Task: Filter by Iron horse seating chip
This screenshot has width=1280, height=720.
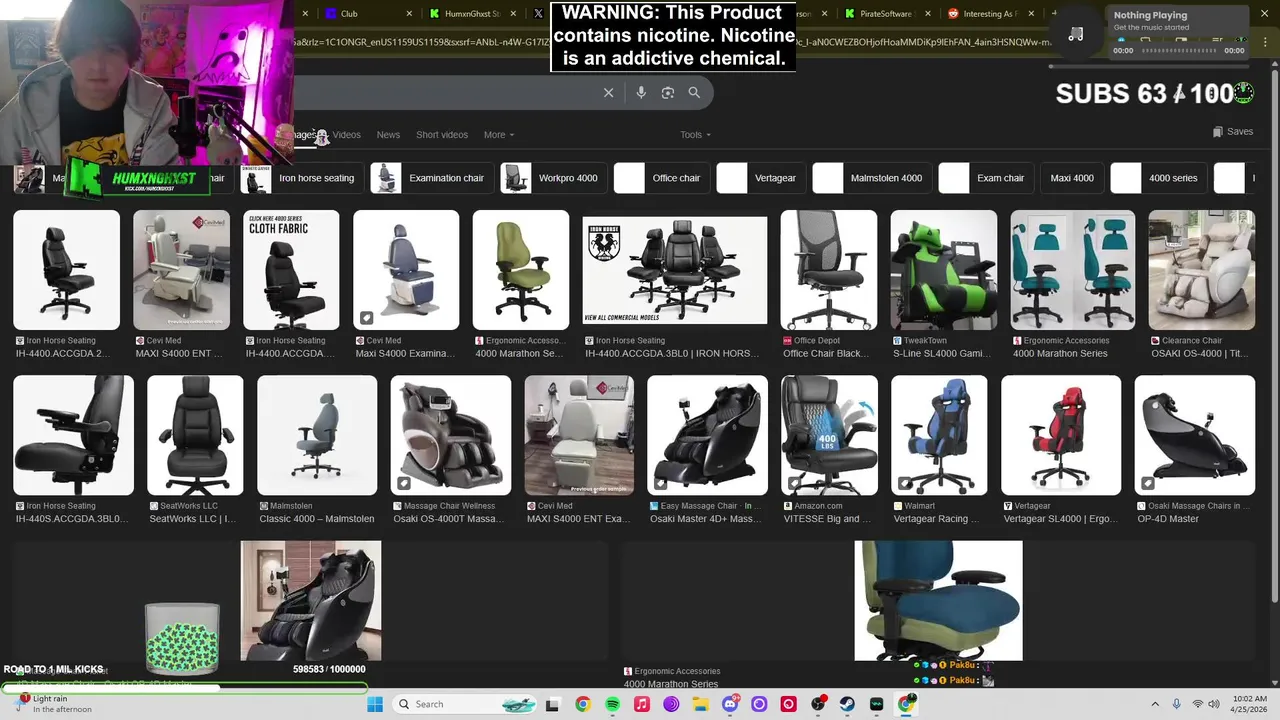Action: [x=300, y=178]
